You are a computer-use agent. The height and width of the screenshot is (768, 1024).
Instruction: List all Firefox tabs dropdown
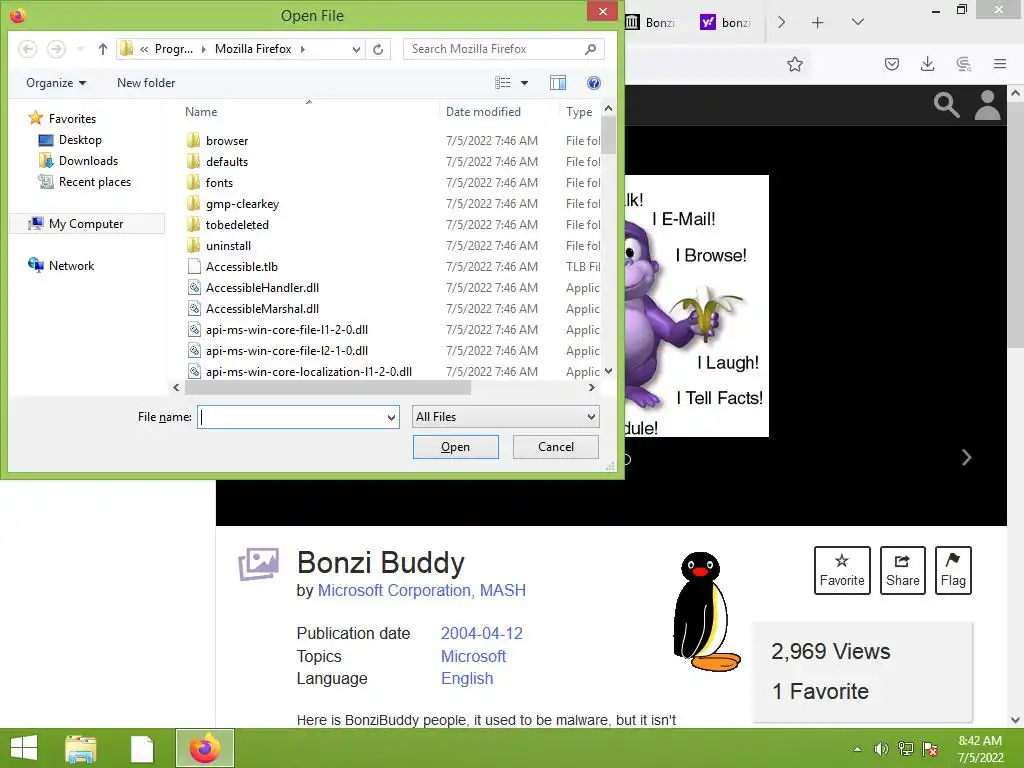coord(857,22)
